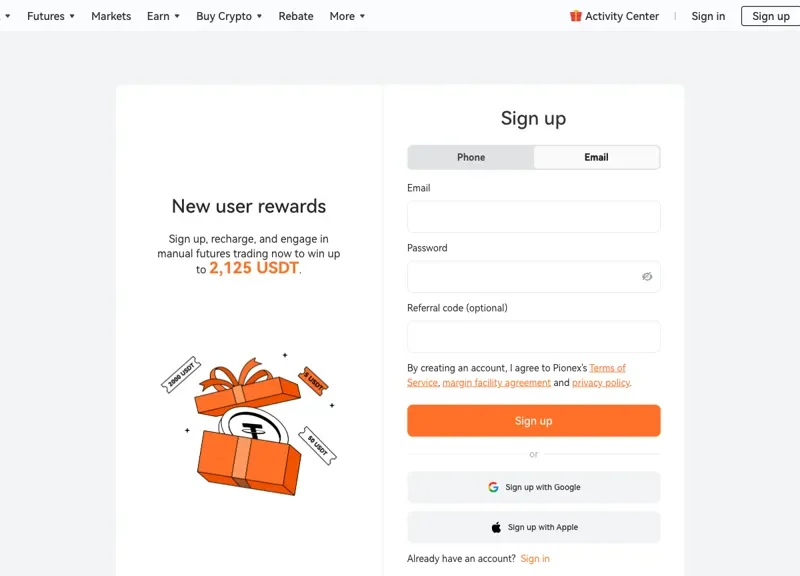Select the Email signup tab
800x576 pixels.
pos(596,157)
